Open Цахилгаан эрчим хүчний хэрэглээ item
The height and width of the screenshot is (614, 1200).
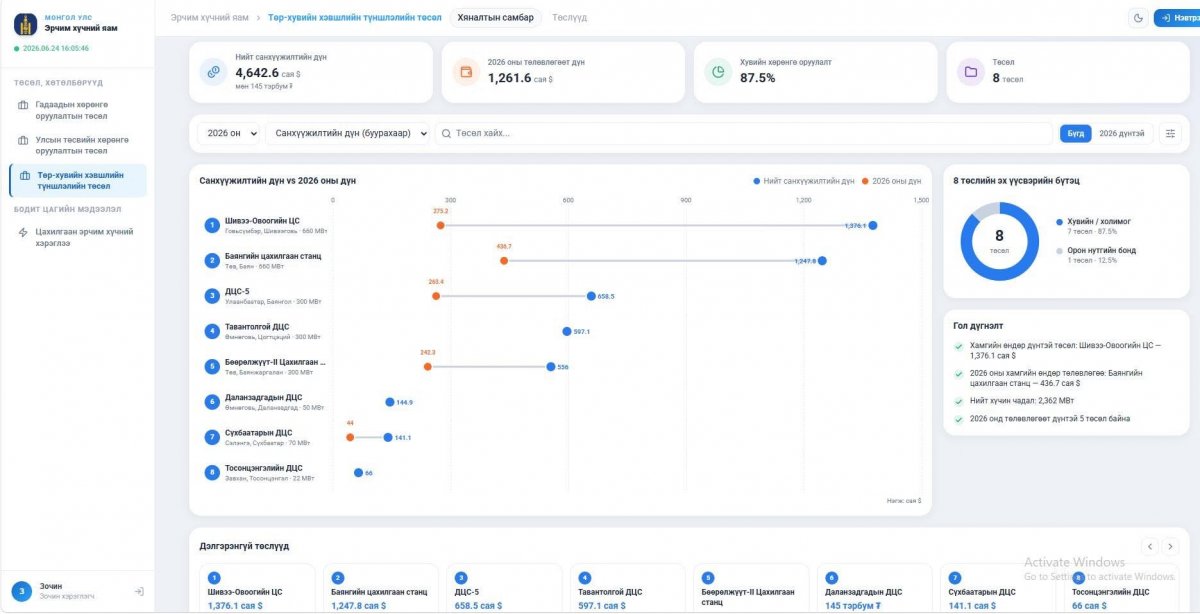coord(78,237)
